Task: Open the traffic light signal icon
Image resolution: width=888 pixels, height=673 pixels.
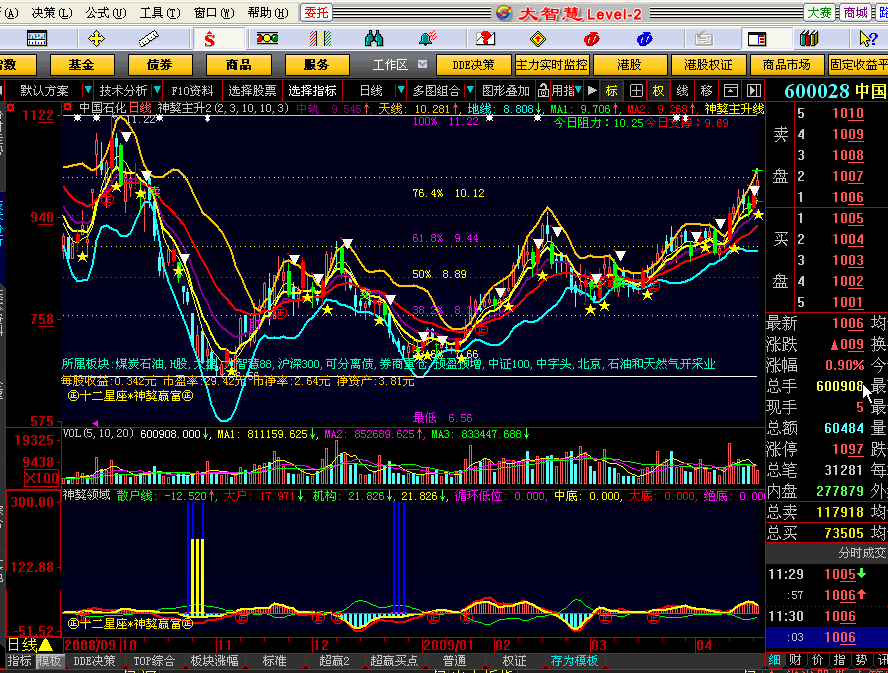Action: [267, 39]
